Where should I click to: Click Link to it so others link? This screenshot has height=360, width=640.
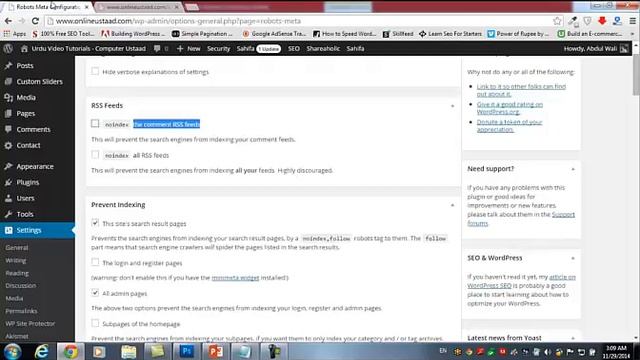521,90
